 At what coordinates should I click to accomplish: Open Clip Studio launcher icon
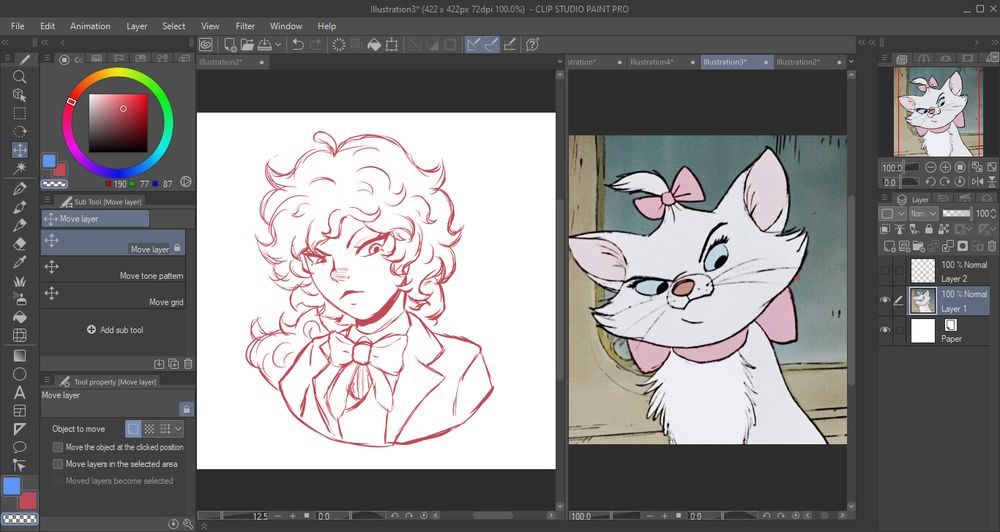click(x=206, y=44)
